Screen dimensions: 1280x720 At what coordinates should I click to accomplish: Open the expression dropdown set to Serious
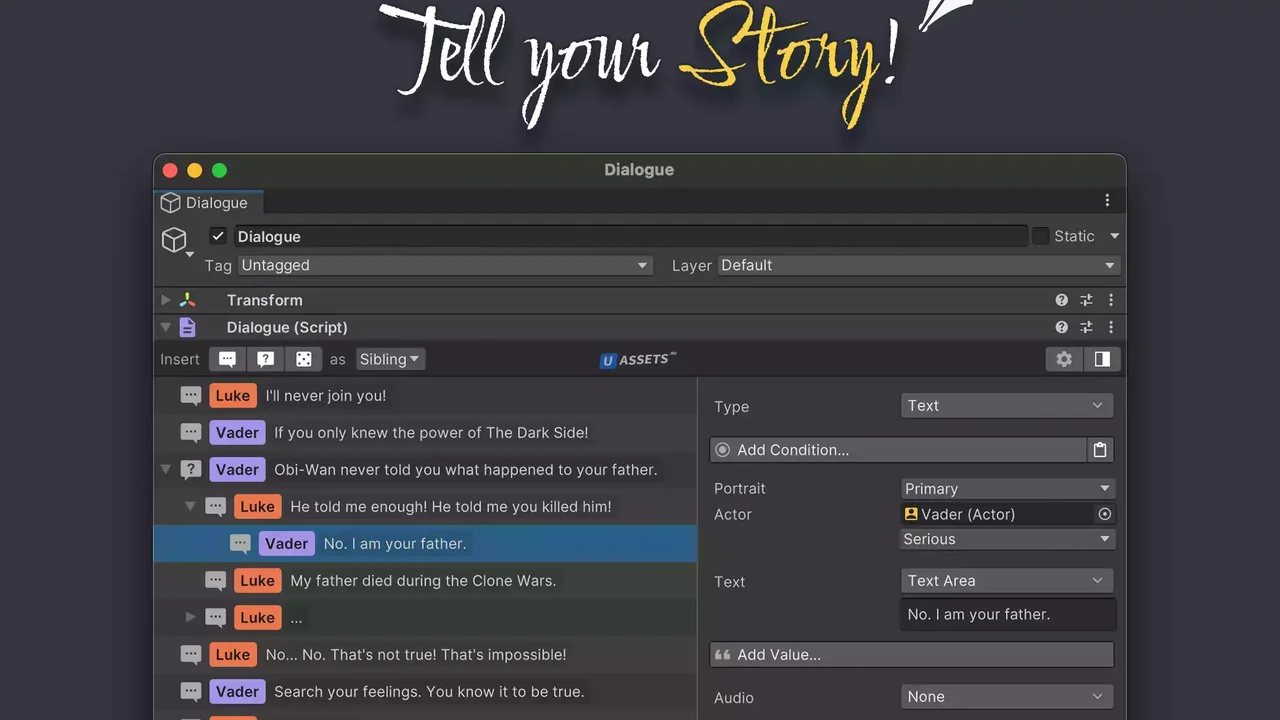pos(1007,539)
